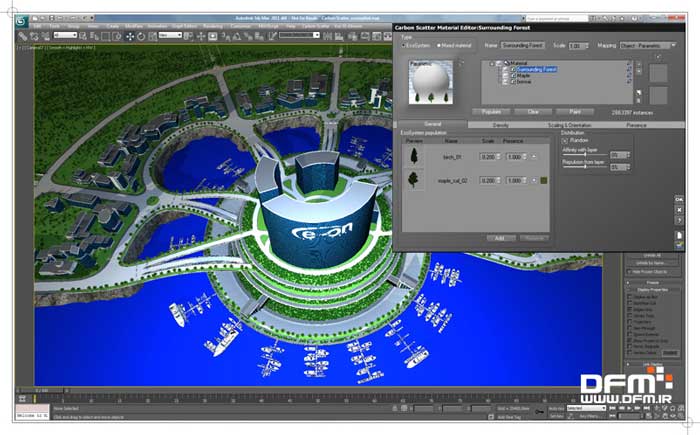This screenshot has height=435, width=700.
Task: Click the Unhide by Name button
Action: point(652,264)
